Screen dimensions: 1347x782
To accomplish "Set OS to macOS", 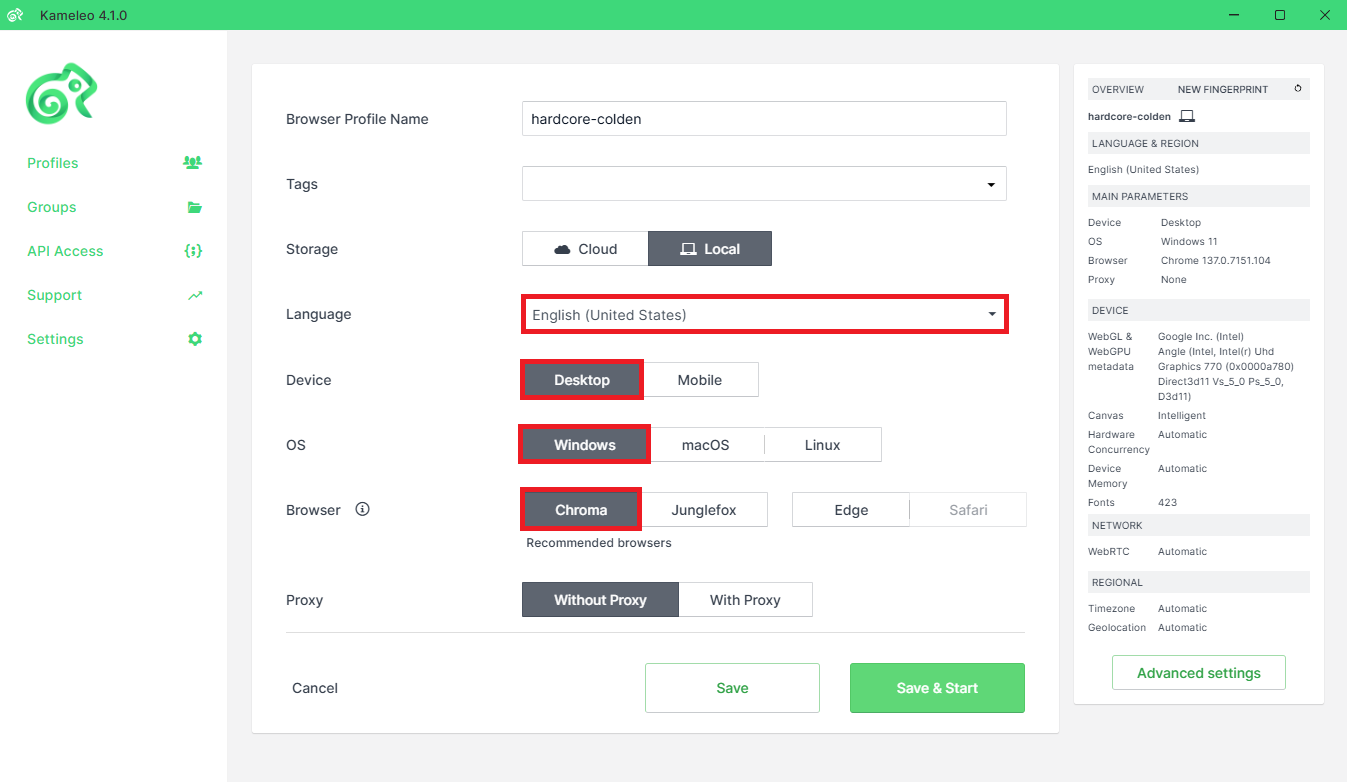I will point(706,445).
